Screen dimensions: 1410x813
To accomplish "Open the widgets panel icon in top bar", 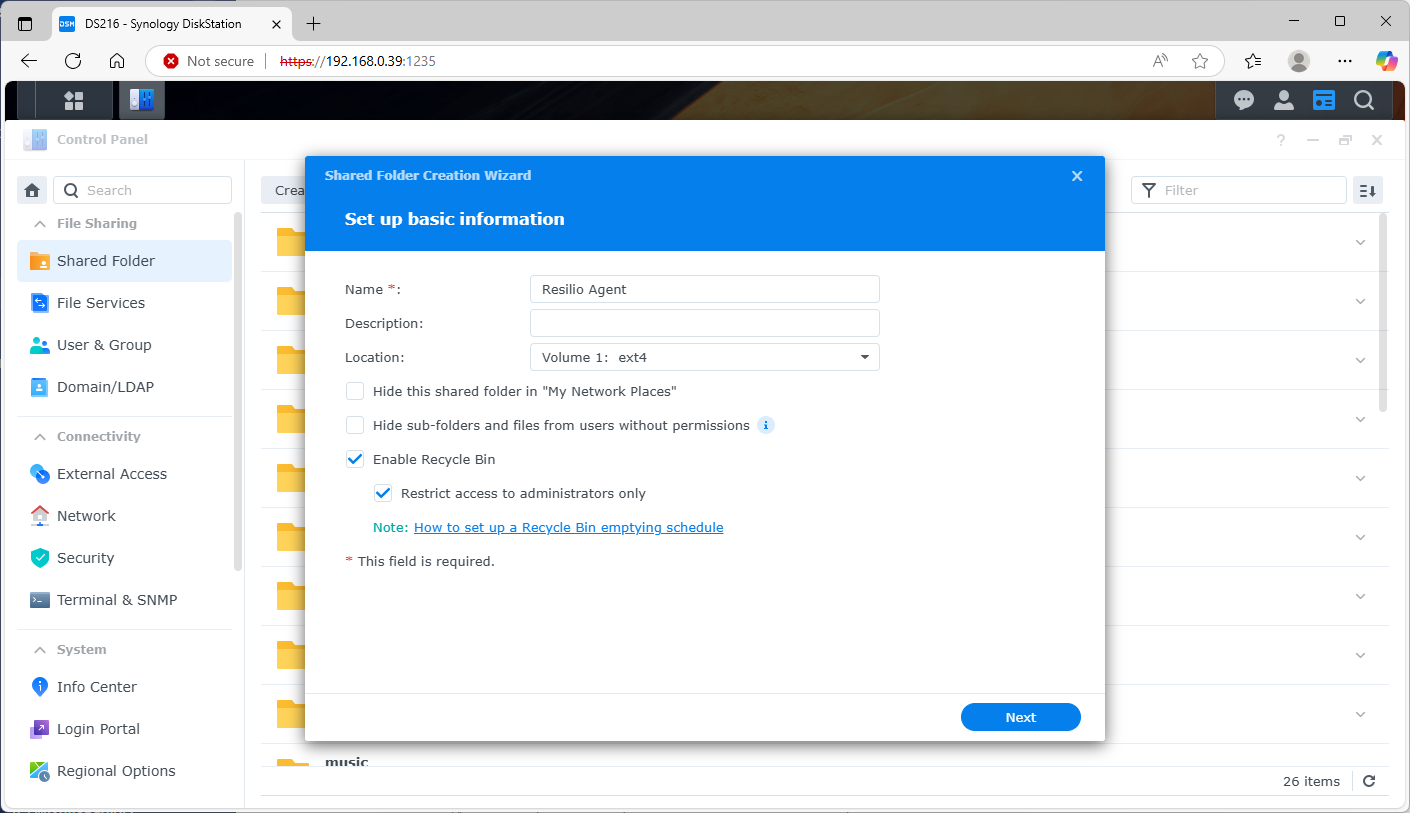I will [1324, 100].
